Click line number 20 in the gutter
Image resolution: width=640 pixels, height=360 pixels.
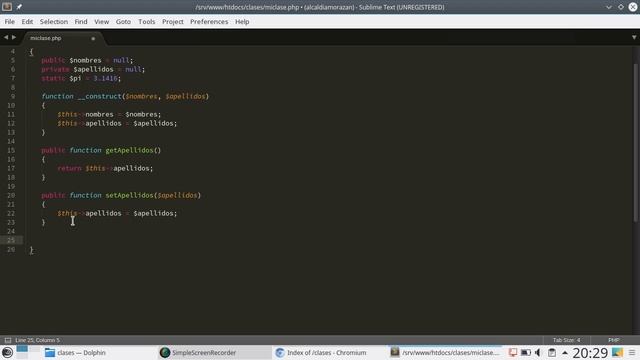click(11, 195)
